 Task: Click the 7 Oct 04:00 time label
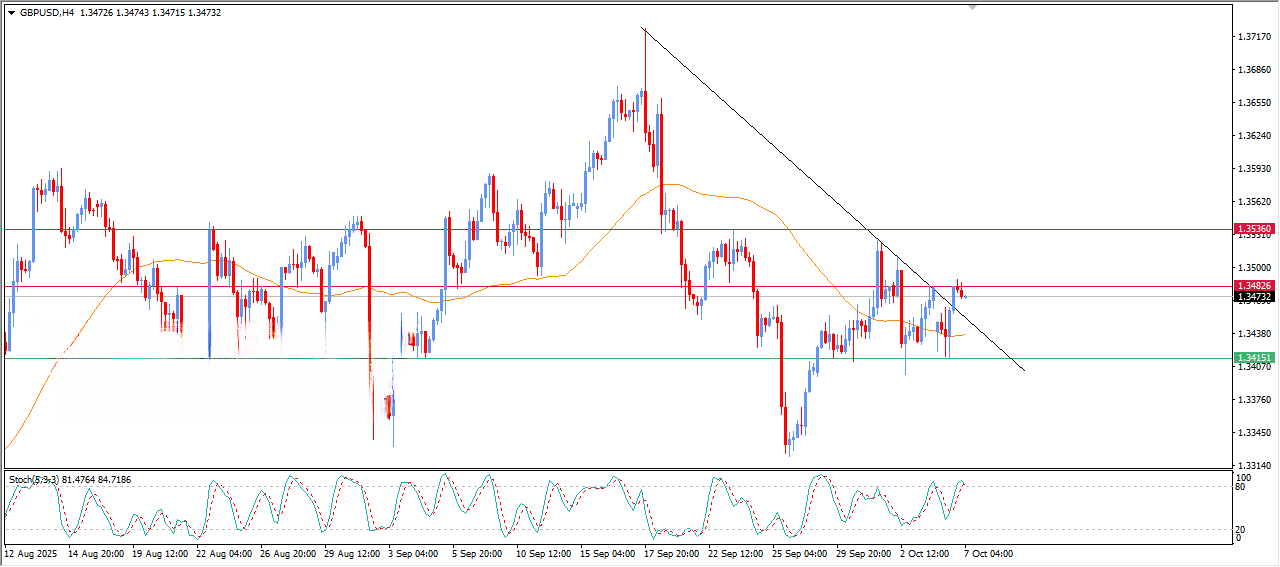click(988, 553)
